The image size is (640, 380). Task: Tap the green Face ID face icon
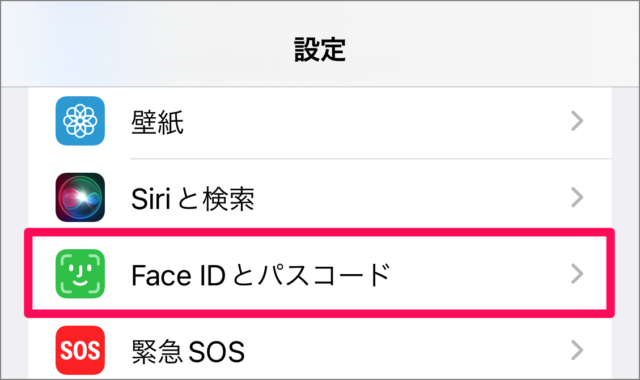[x=80, y=273]
